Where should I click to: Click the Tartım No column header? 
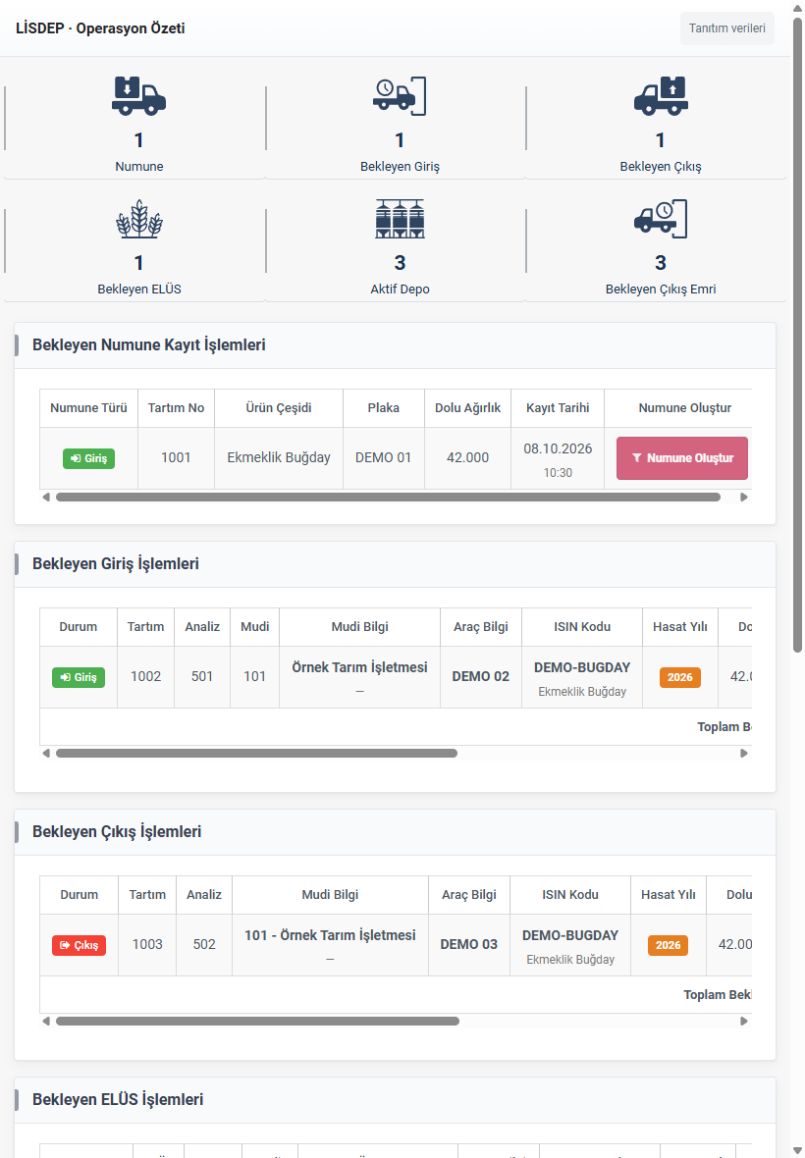pyautogui.click(x=176, y=408)
